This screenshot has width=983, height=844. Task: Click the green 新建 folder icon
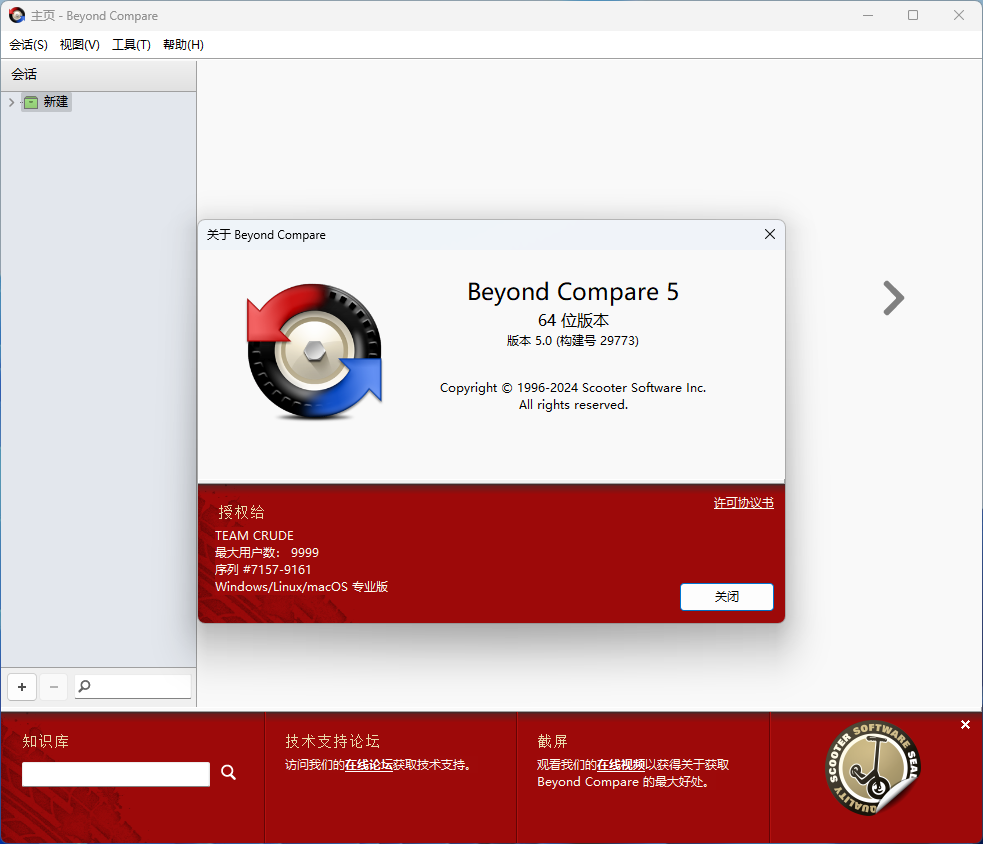(31, 102)
